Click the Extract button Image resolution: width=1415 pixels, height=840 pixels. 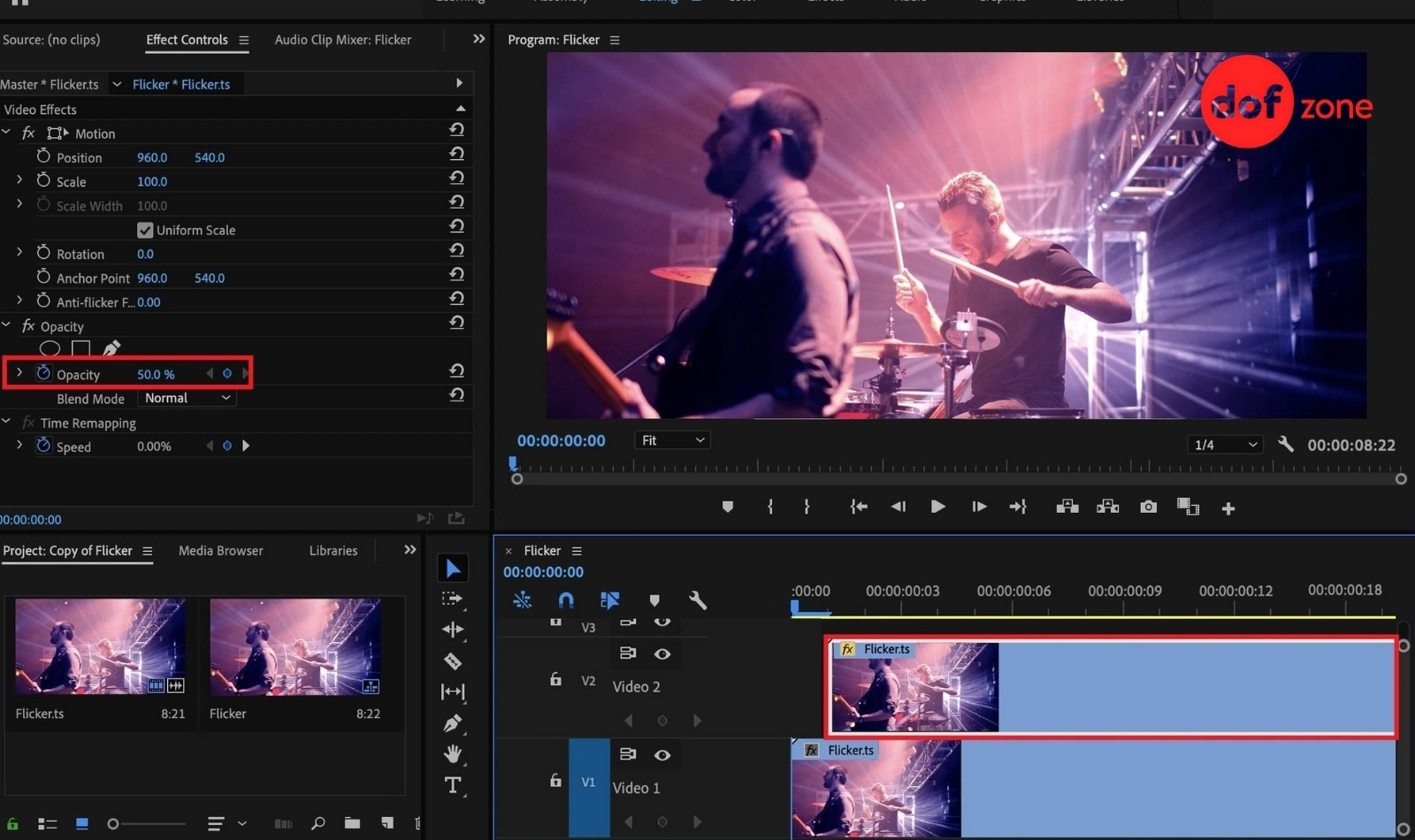(1108, 507)
